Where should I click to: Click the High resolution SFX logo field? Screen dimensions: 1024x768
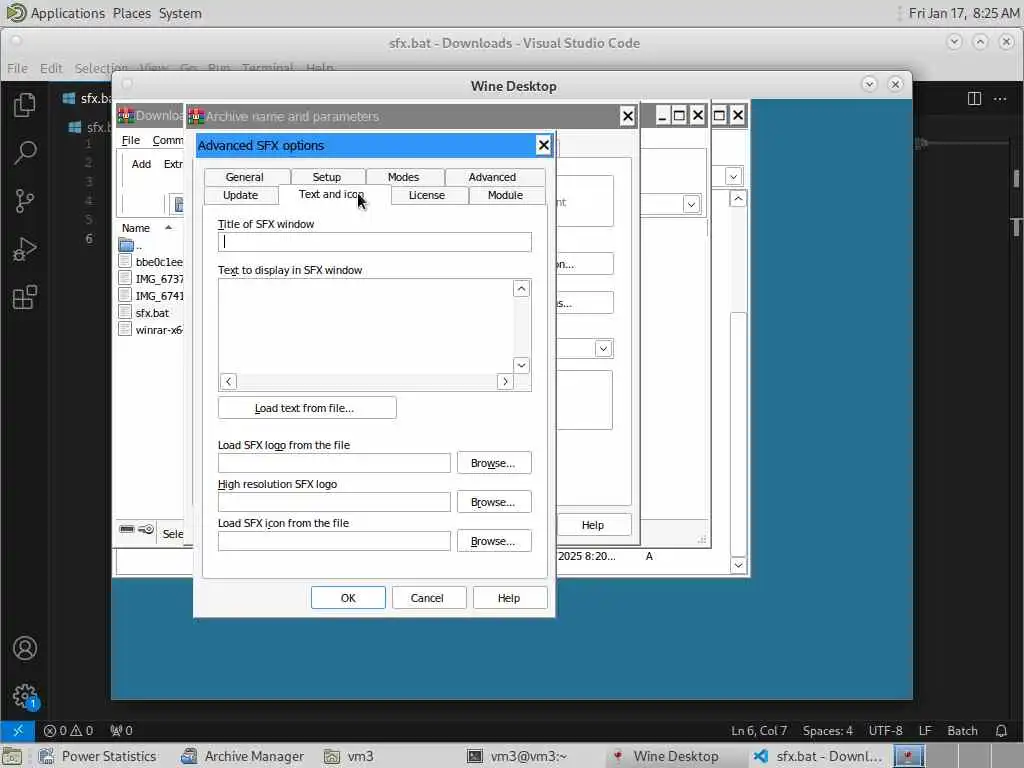pos(334,502)
